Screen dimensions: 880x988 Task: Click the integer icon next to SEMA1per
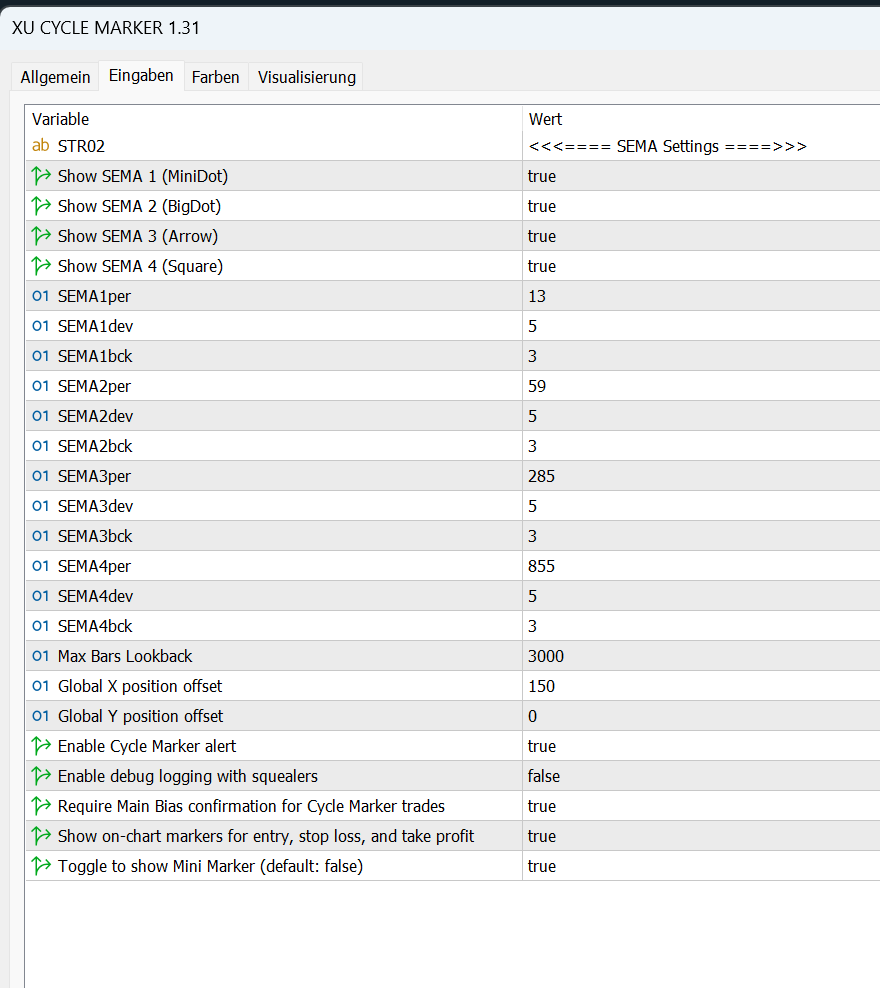click(41, 296)
